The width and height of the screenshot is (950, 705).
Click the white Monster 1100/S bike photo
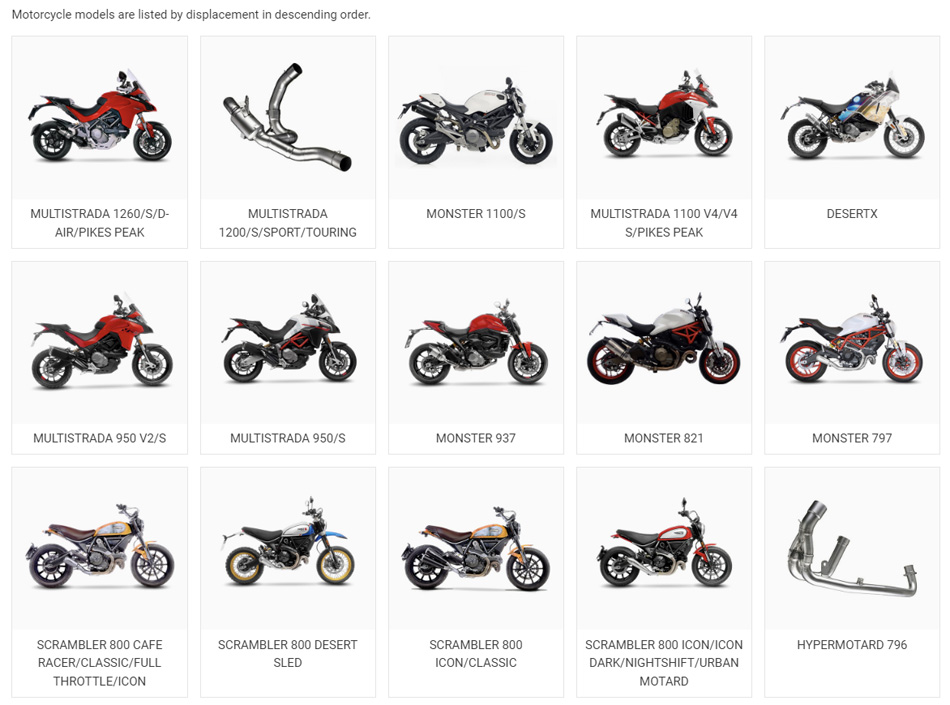[476, 118]
